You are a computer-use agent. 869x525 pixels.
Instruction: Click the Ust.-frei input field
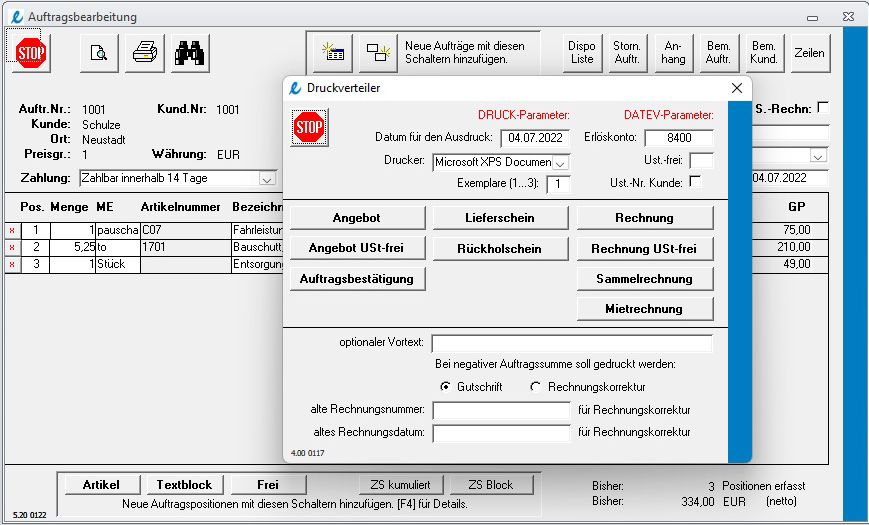[x=701, y=161]
